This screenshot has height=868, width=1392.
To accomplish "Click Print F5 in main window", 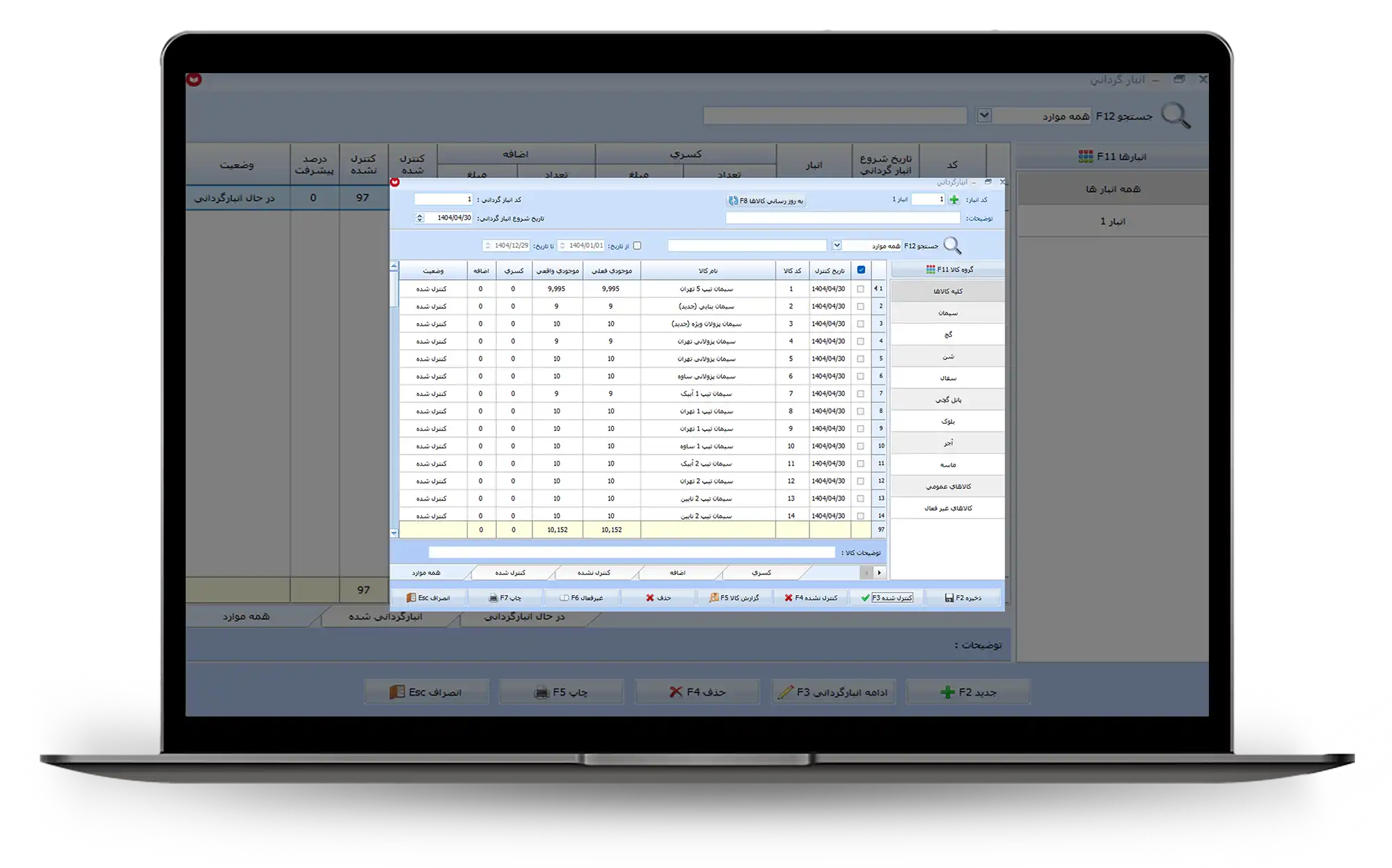I will pyautogui.click(x=561, y=693).
